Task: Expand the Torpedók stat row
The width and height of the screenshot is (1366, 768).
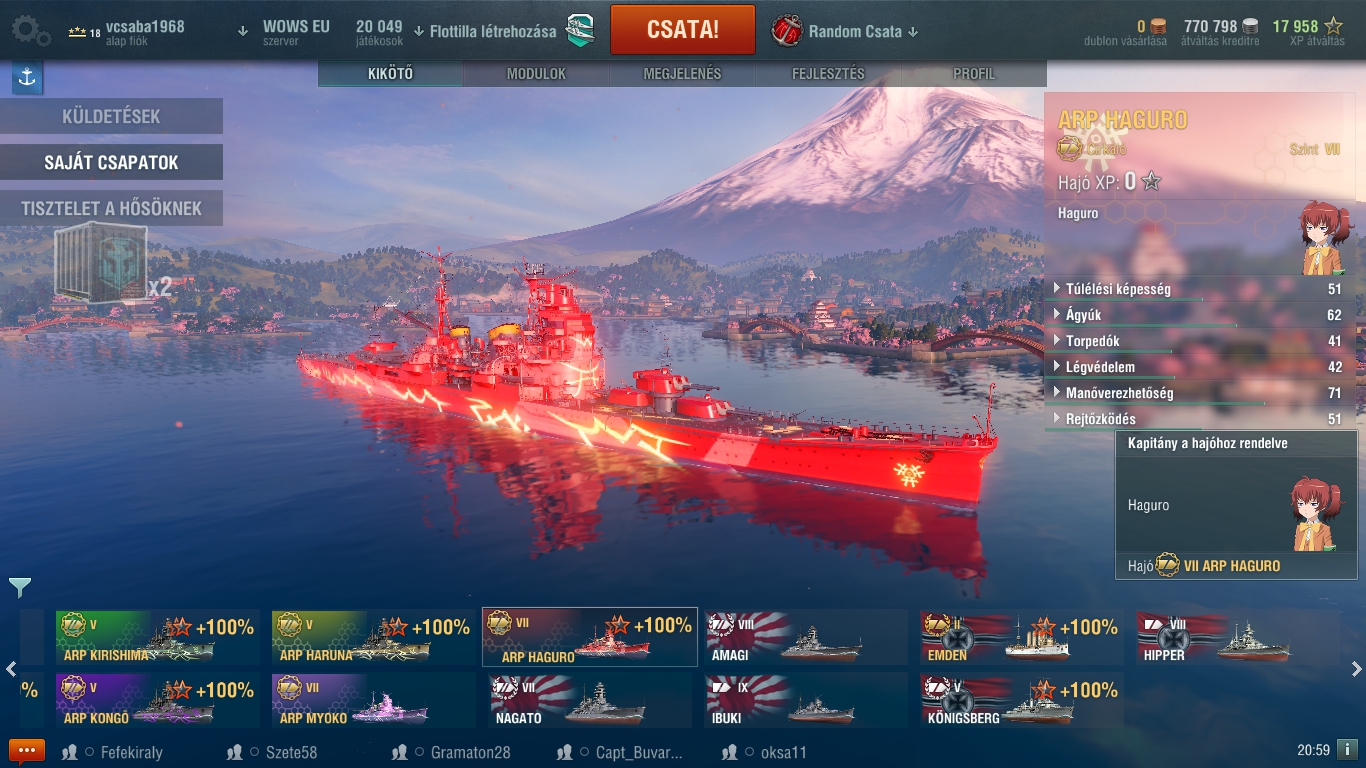Action: [x=1200, y=341]
